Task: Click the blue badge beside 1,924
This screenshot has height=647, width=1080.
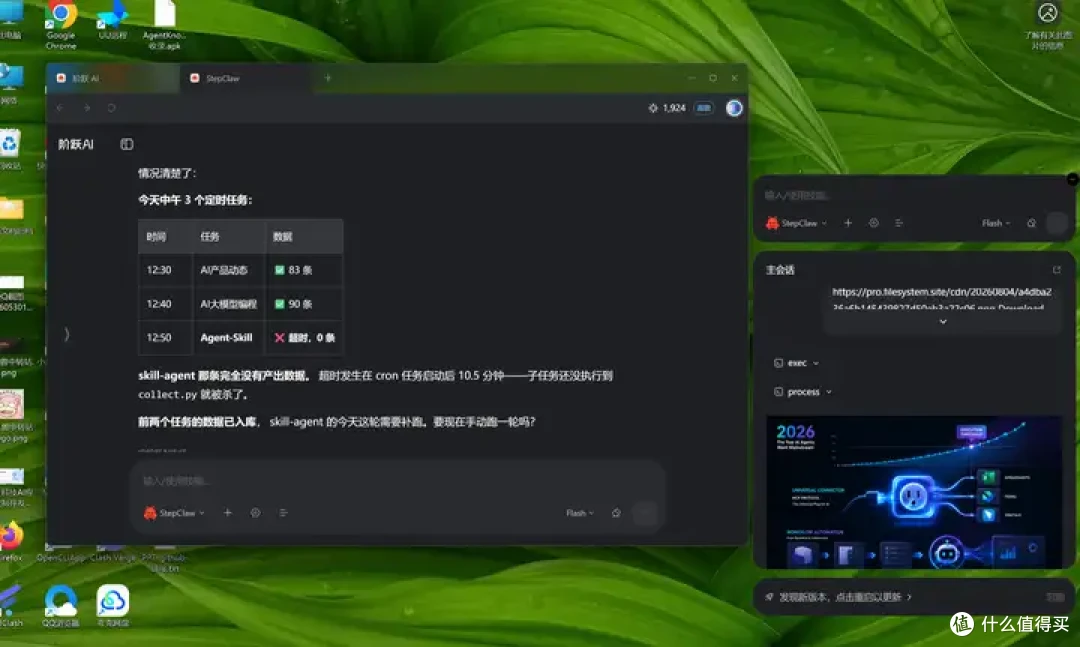Action: 704,108
